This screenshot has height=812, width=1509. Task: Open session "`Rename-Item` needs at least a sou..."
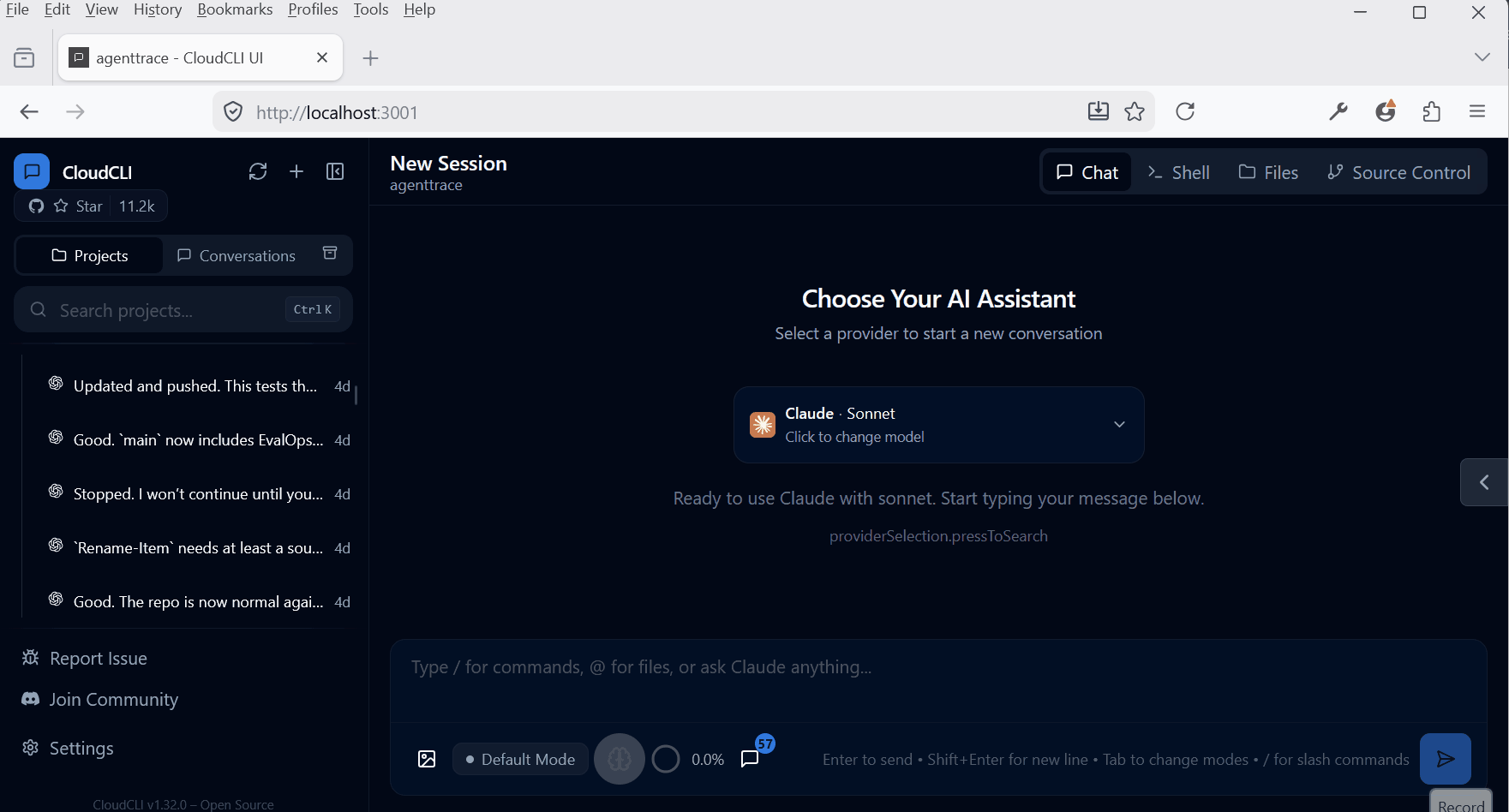199,548
